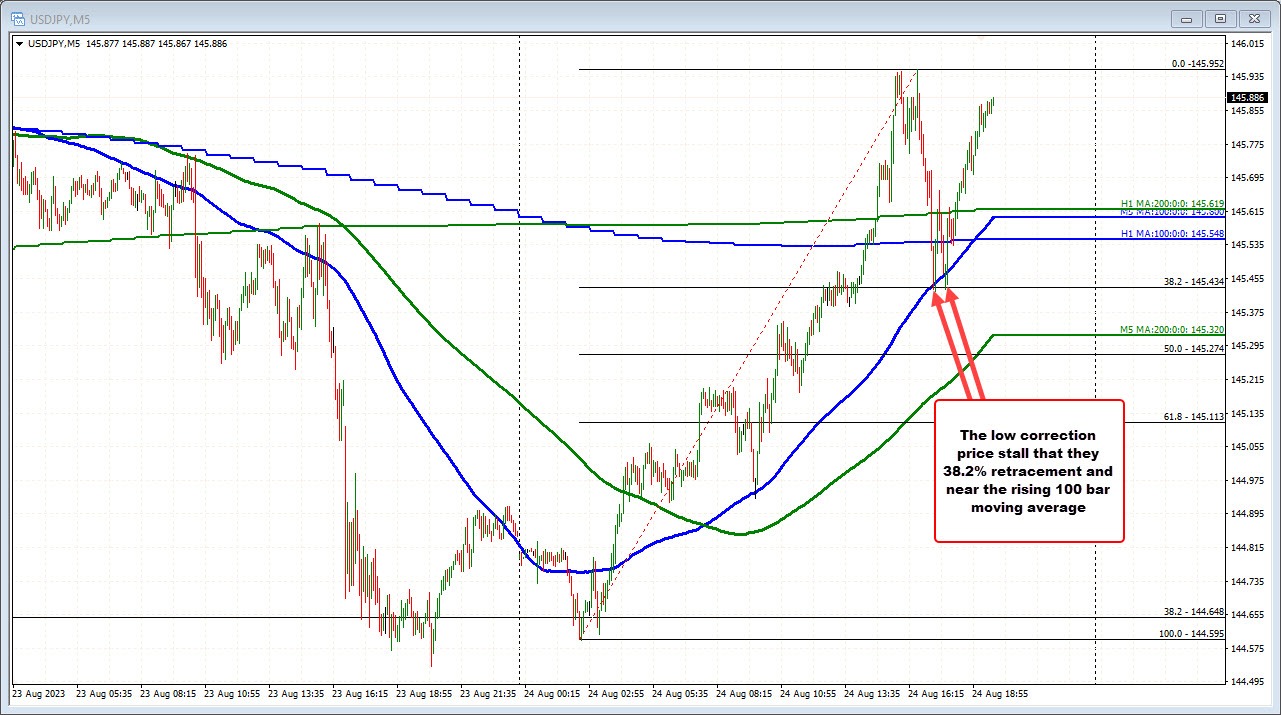Screen dimensions: 1281x715
Task: Click the 146.015 price axis label
Action: coord(1247,42)
